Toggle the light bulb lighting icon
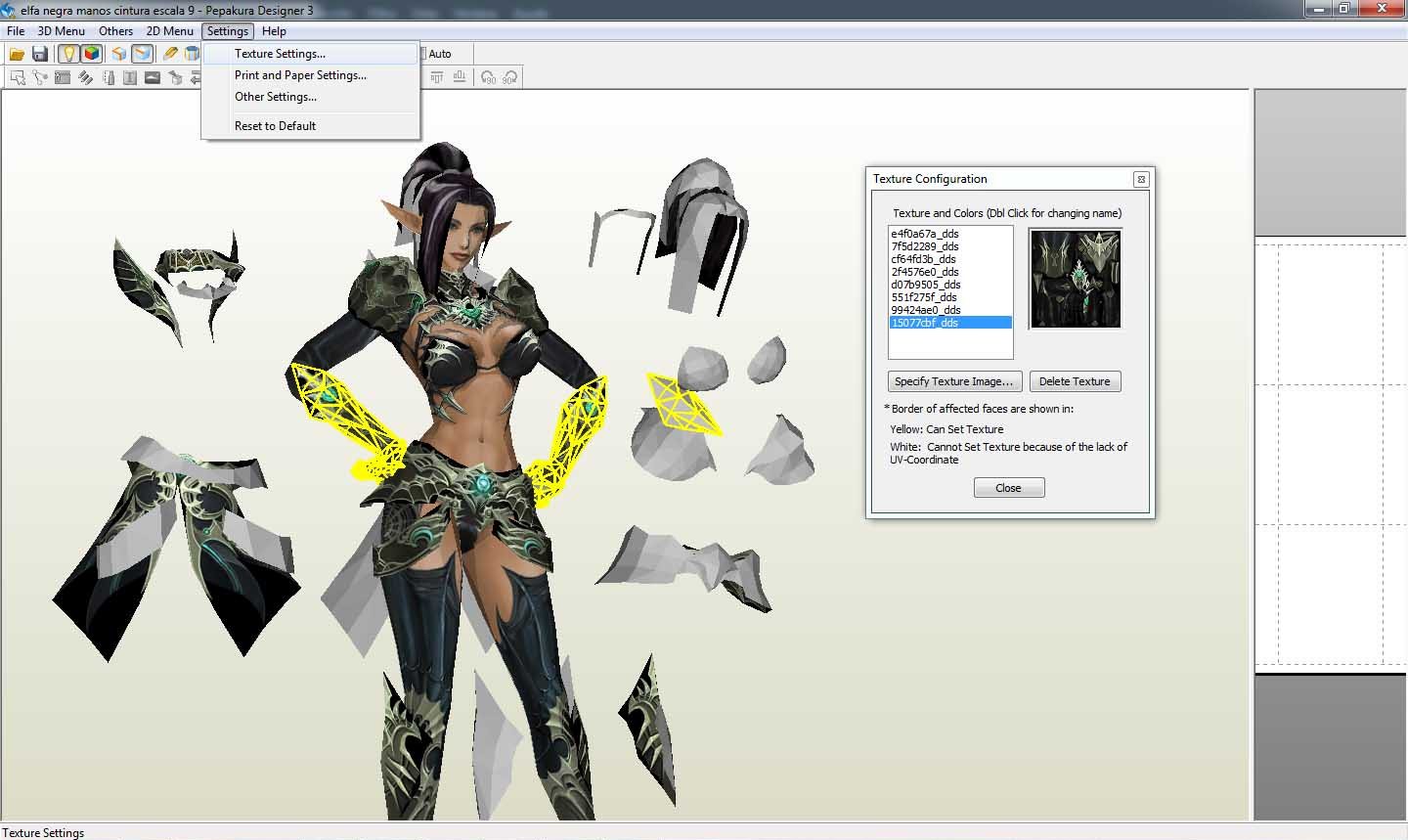The width and height of the screenshot is (1408, 840). click(x=68, y=54)
